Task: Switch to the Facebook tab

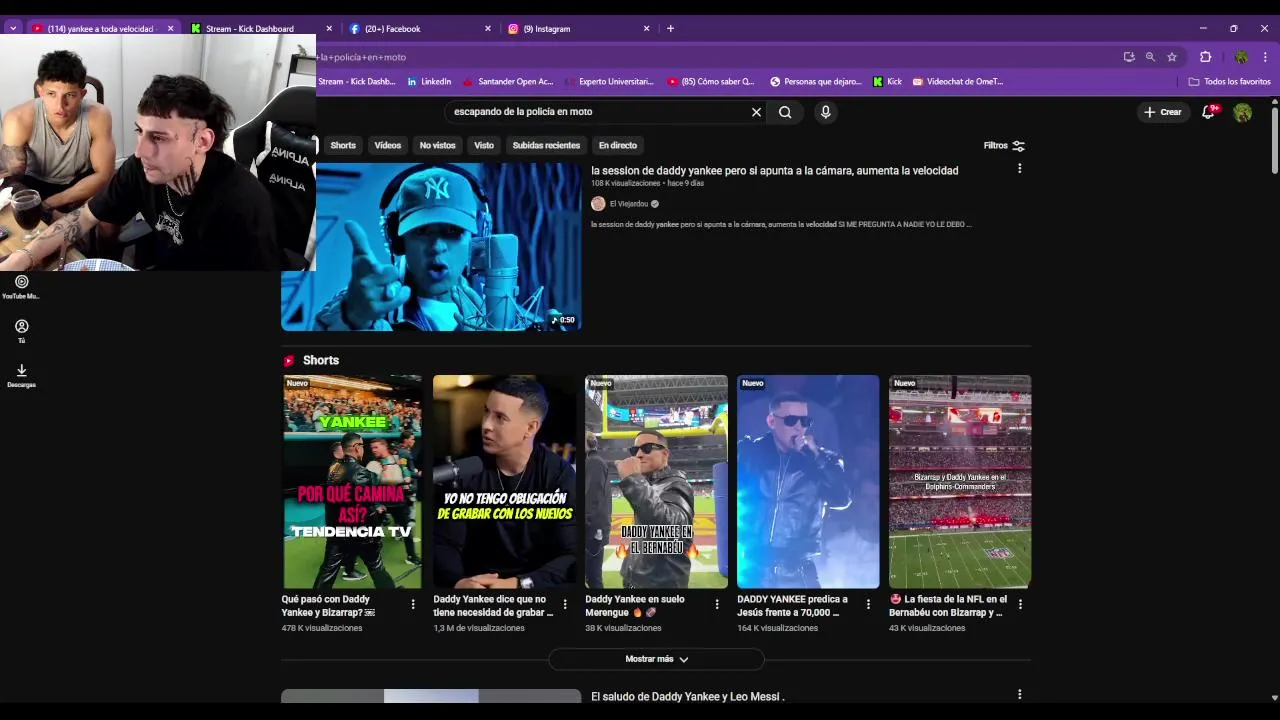Action: coord(393,28)
